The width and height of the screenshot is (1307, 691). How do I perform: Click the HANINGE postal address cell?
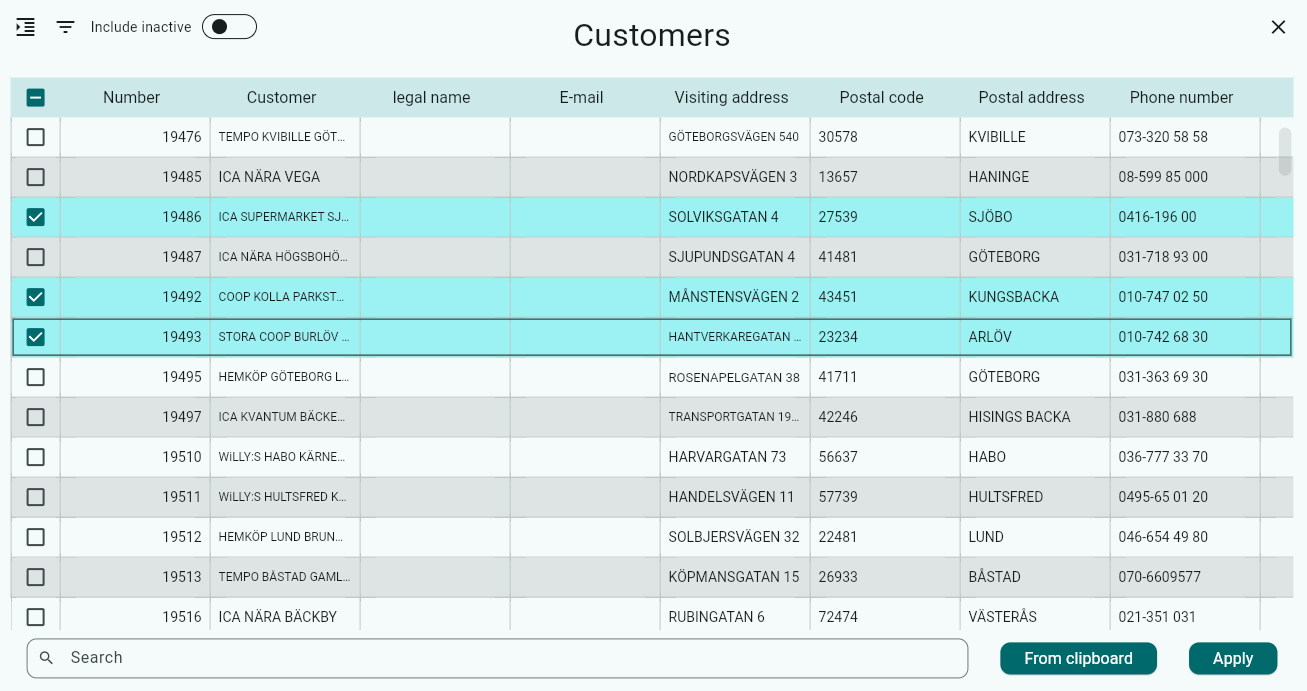(x=1035, y=177)
